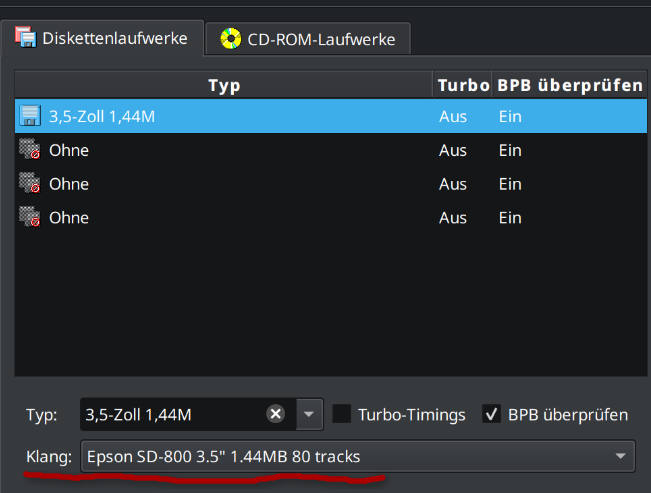
Task: Click the disabled drive icon in fourth row
Action: [30, 217]
